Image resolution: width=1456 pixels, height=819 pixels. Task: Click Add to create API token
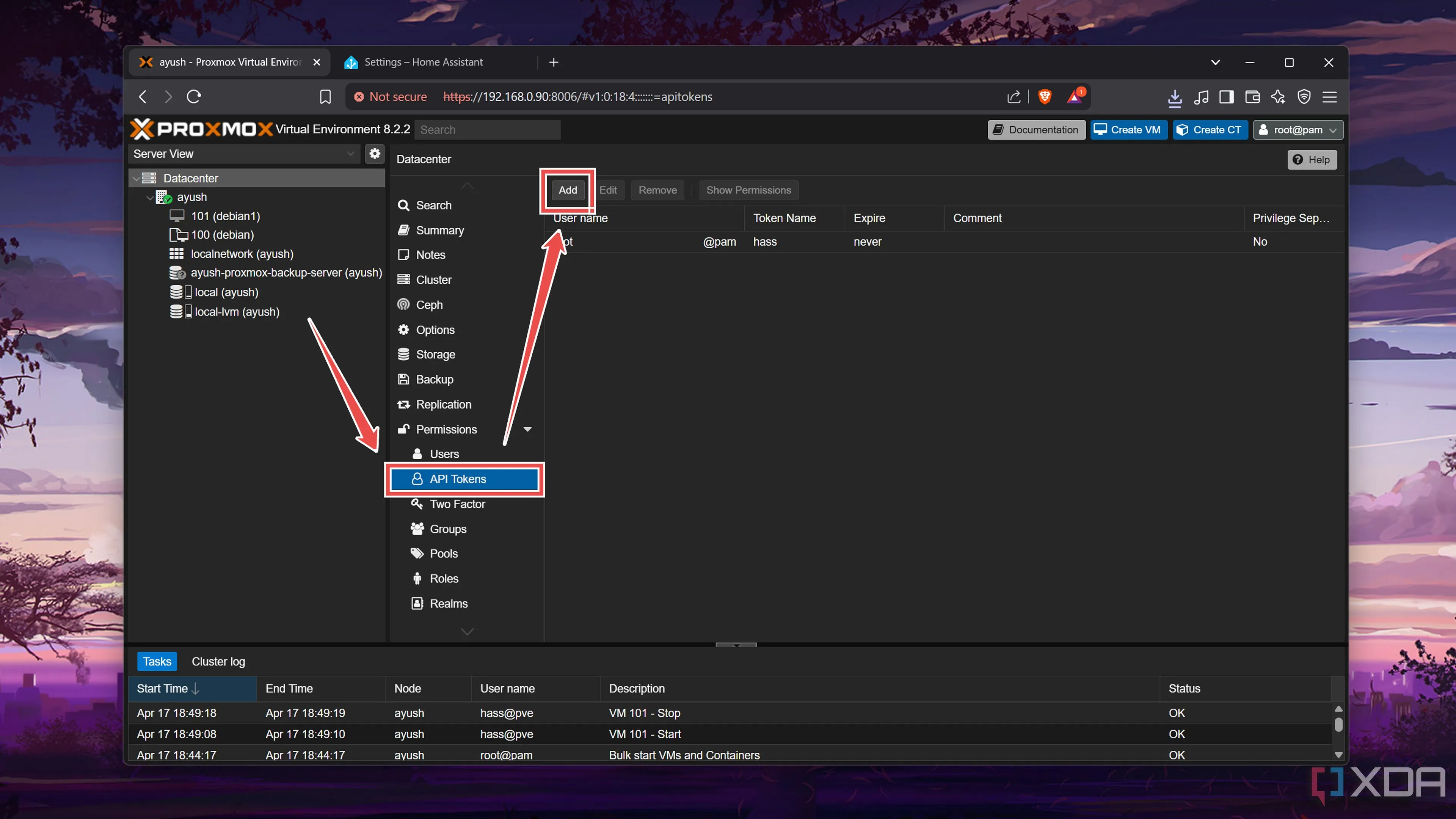click(568, 190)
